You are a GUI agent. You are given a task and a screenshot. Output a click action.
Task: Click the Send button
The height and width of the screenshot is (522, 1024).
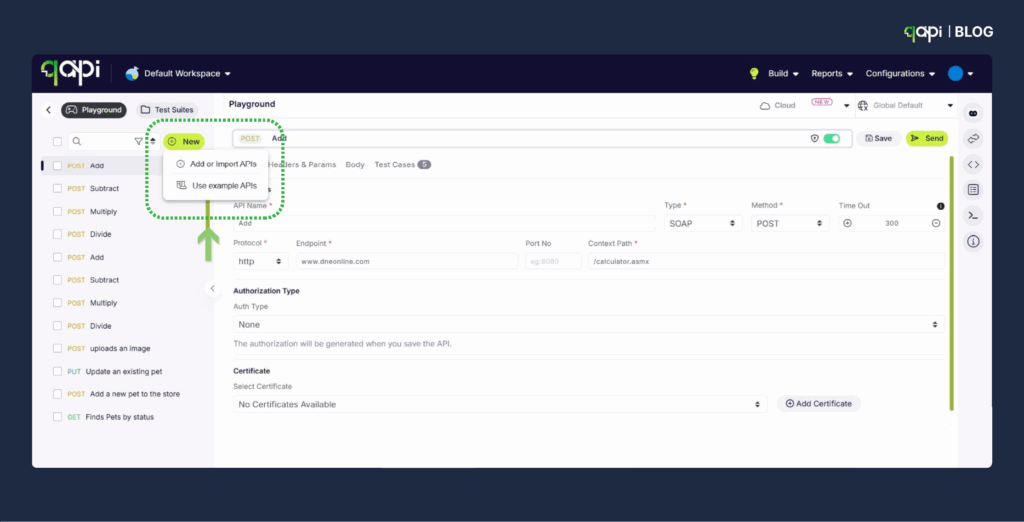click(927, 139)
